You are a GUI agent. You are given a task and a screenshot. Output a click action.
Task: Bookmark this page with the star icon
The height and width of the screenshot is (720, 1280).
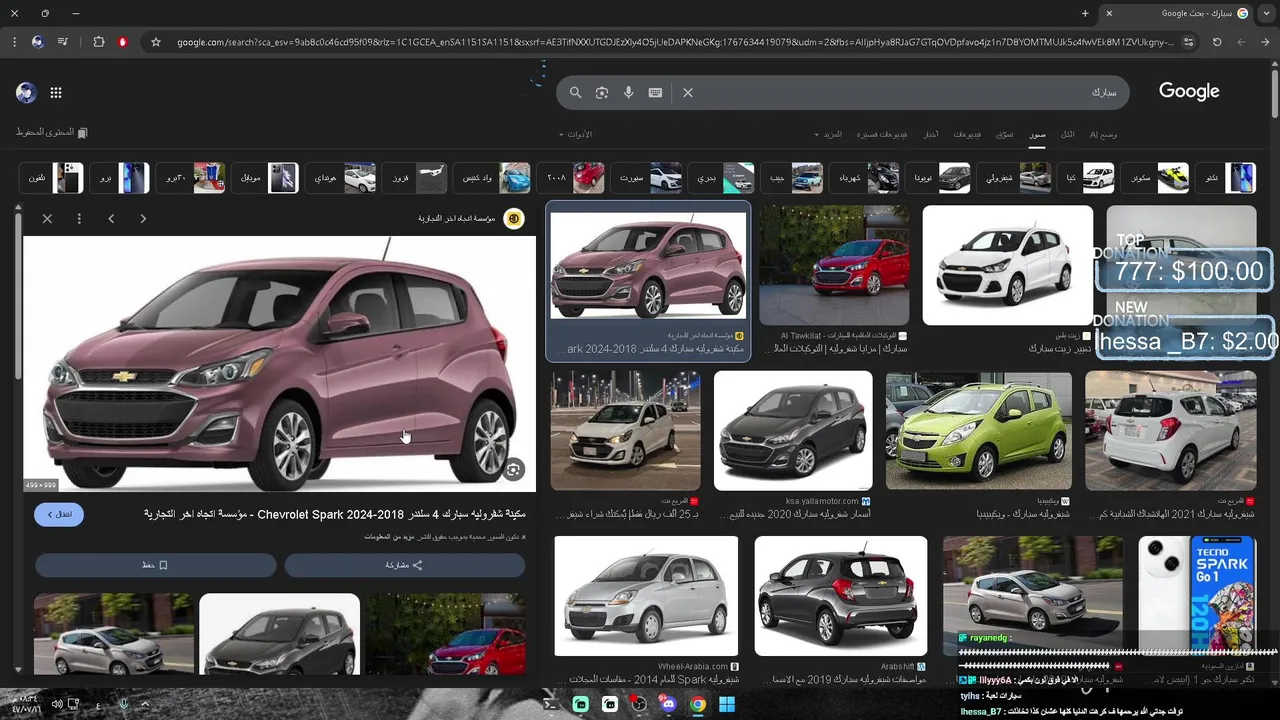click(x=156, y=42)
